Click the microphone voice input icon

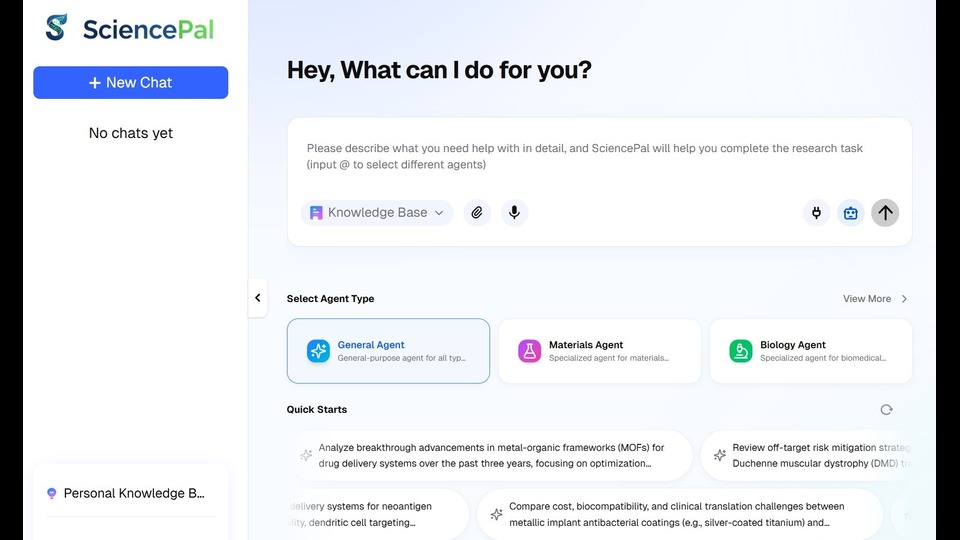pos(514,212)
